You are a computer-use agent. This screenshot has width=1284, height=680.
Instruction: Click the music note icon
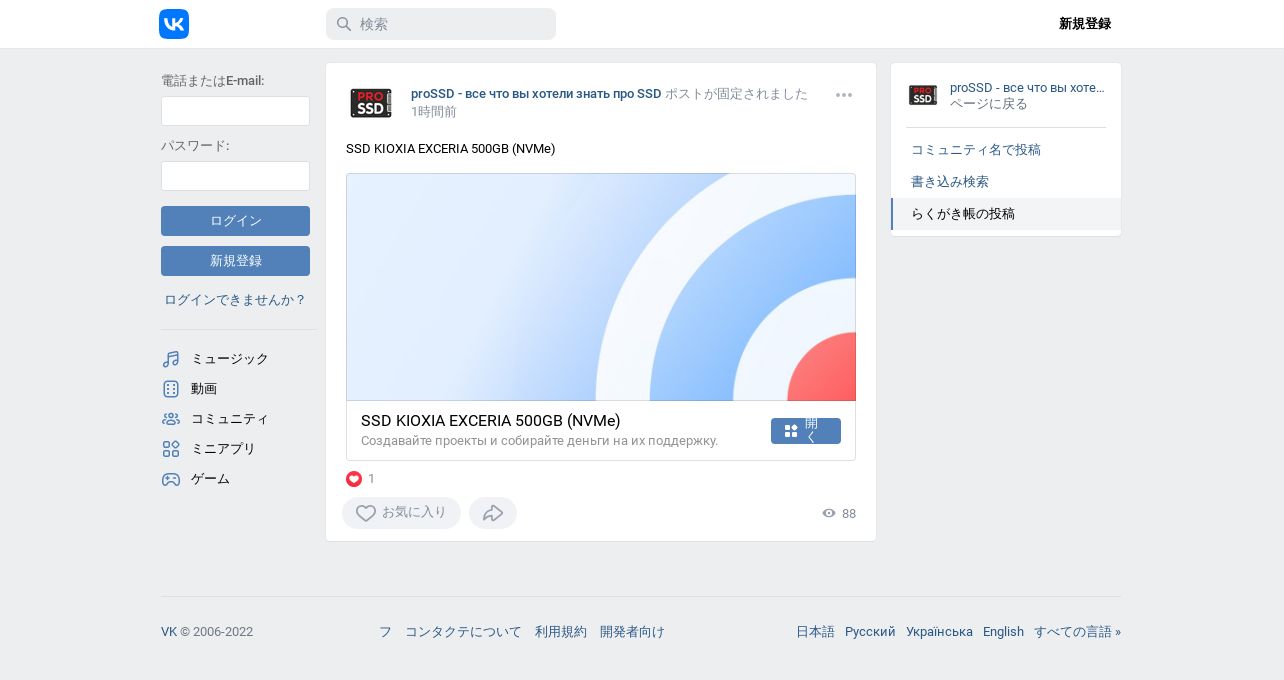tap(171, 359)
